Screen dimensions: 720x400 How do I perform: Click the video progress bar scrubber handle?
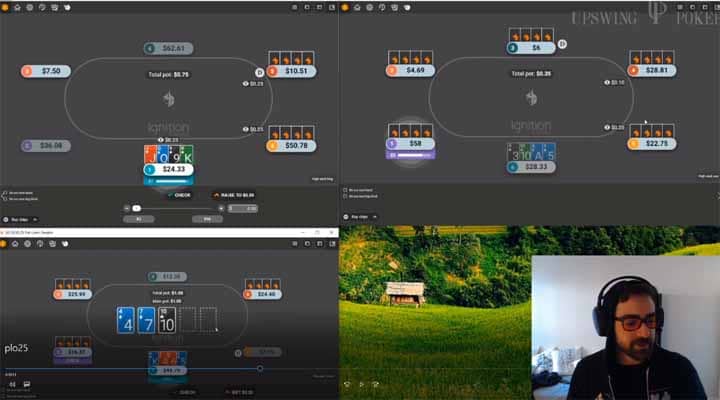pyautogui.click(x=260, y=368)
